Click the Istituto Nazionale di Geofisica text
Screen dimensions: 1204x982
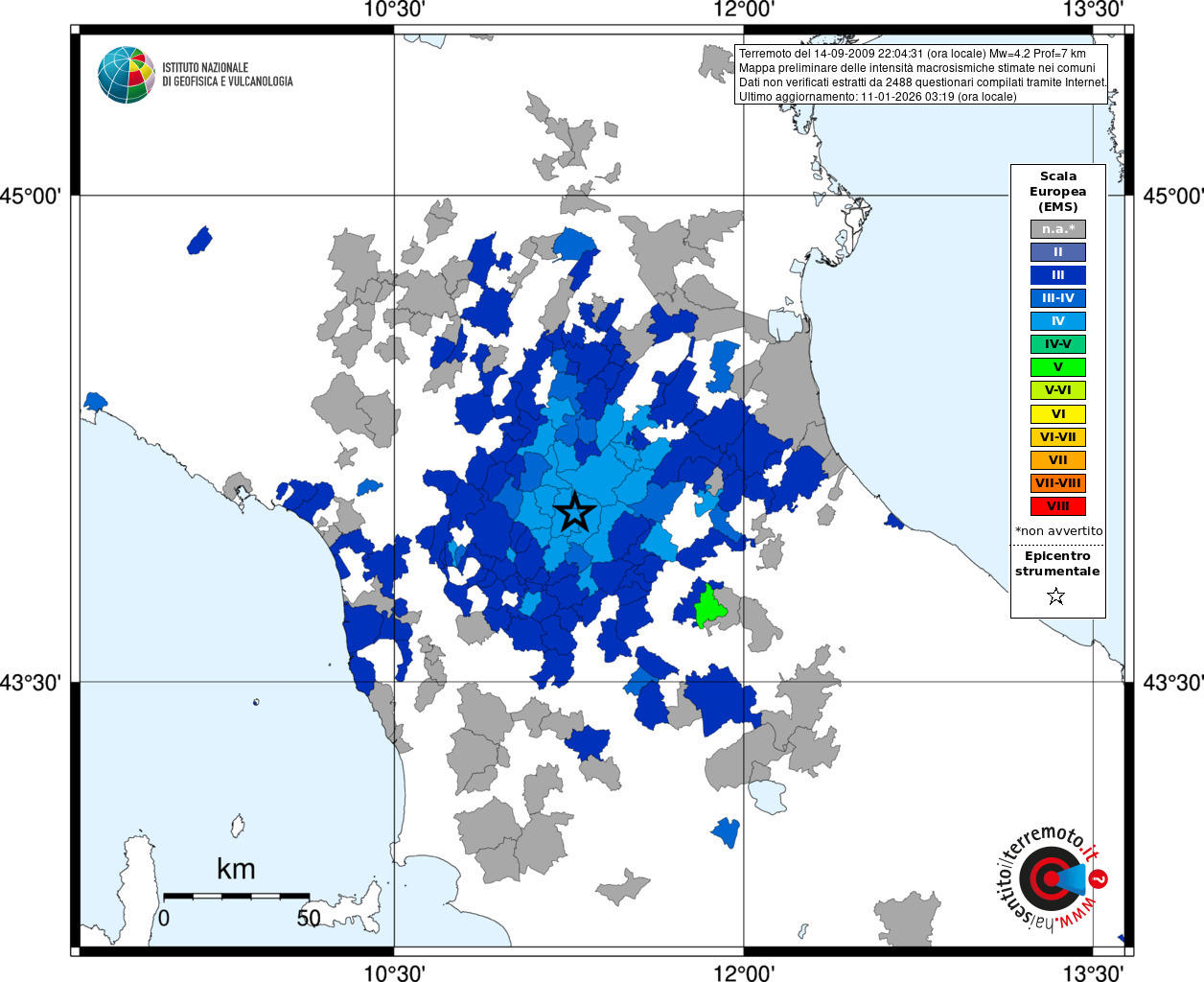click(227, 75)
